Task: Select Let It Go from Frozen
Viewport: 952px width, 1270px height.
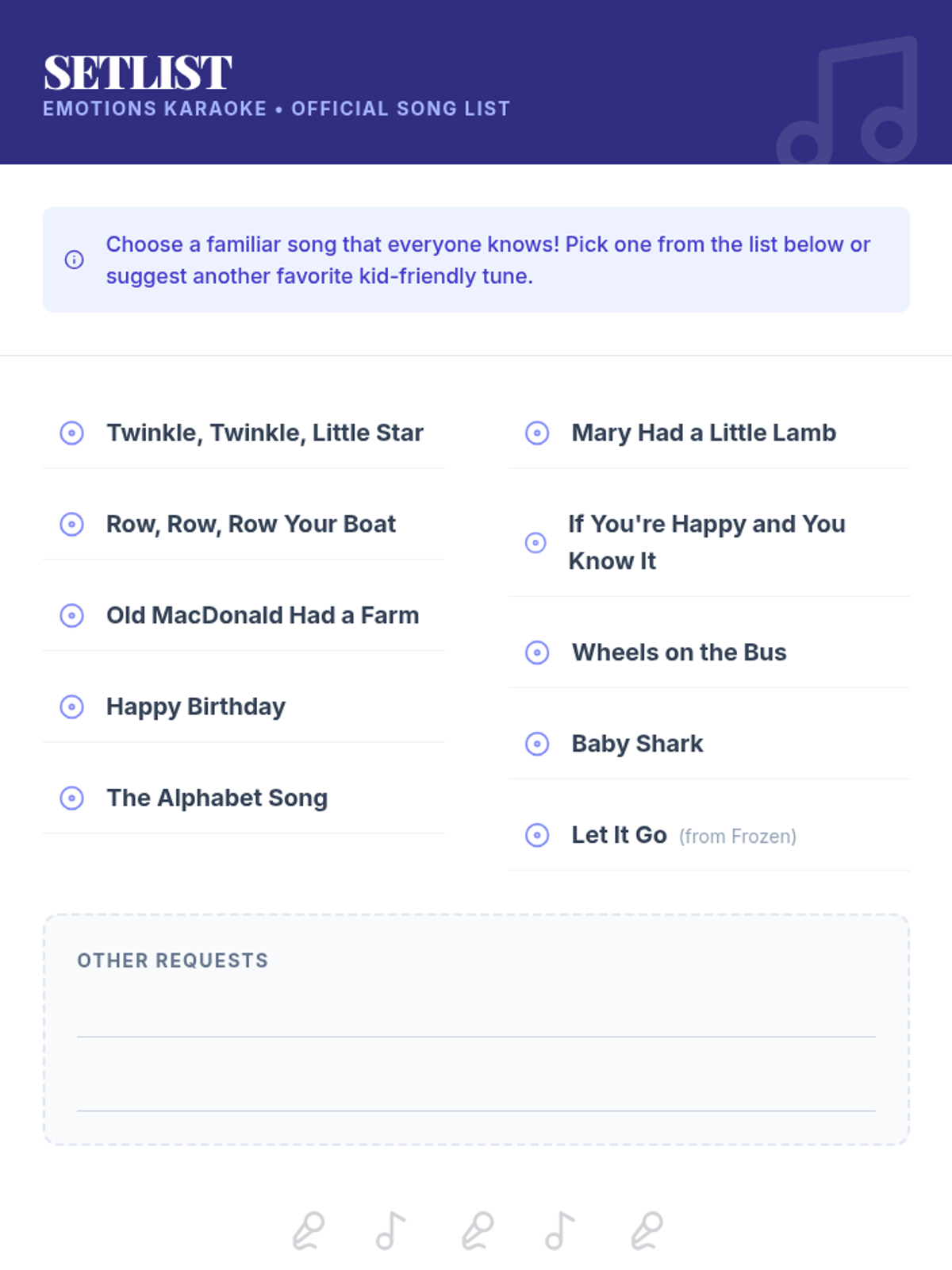Action: [x=684, y=835]
